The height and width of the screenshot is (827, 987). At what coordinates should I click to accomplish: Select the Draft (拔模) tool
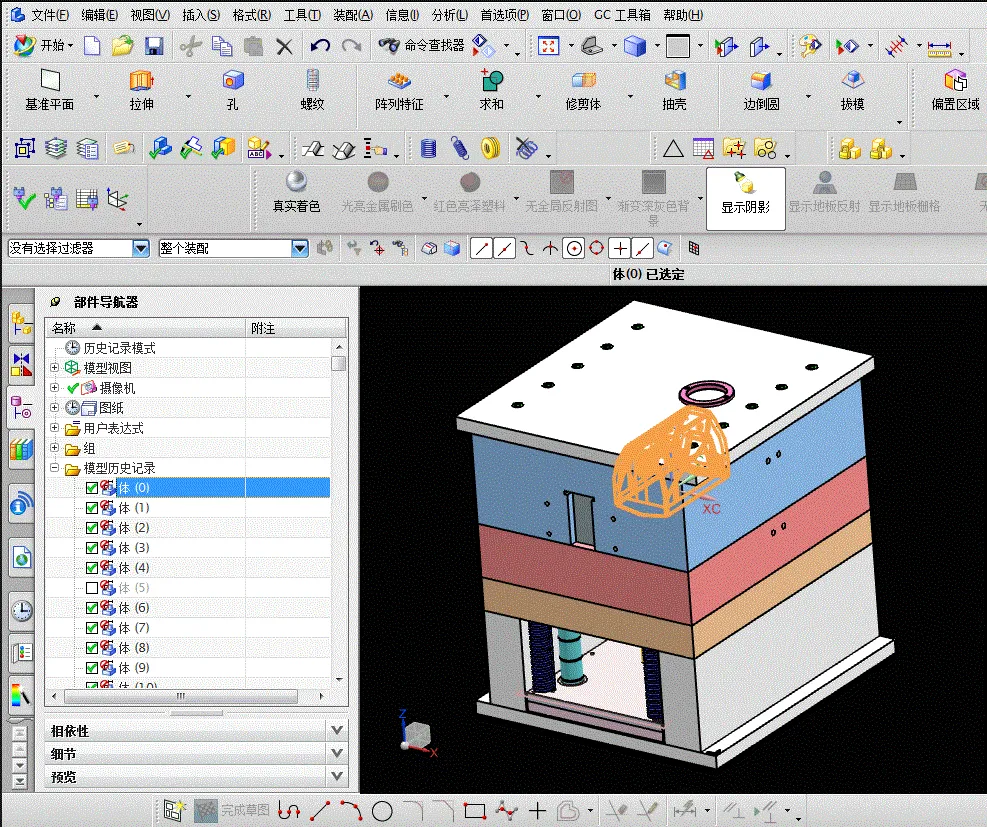pyautogui.click(x=852, y=90)
